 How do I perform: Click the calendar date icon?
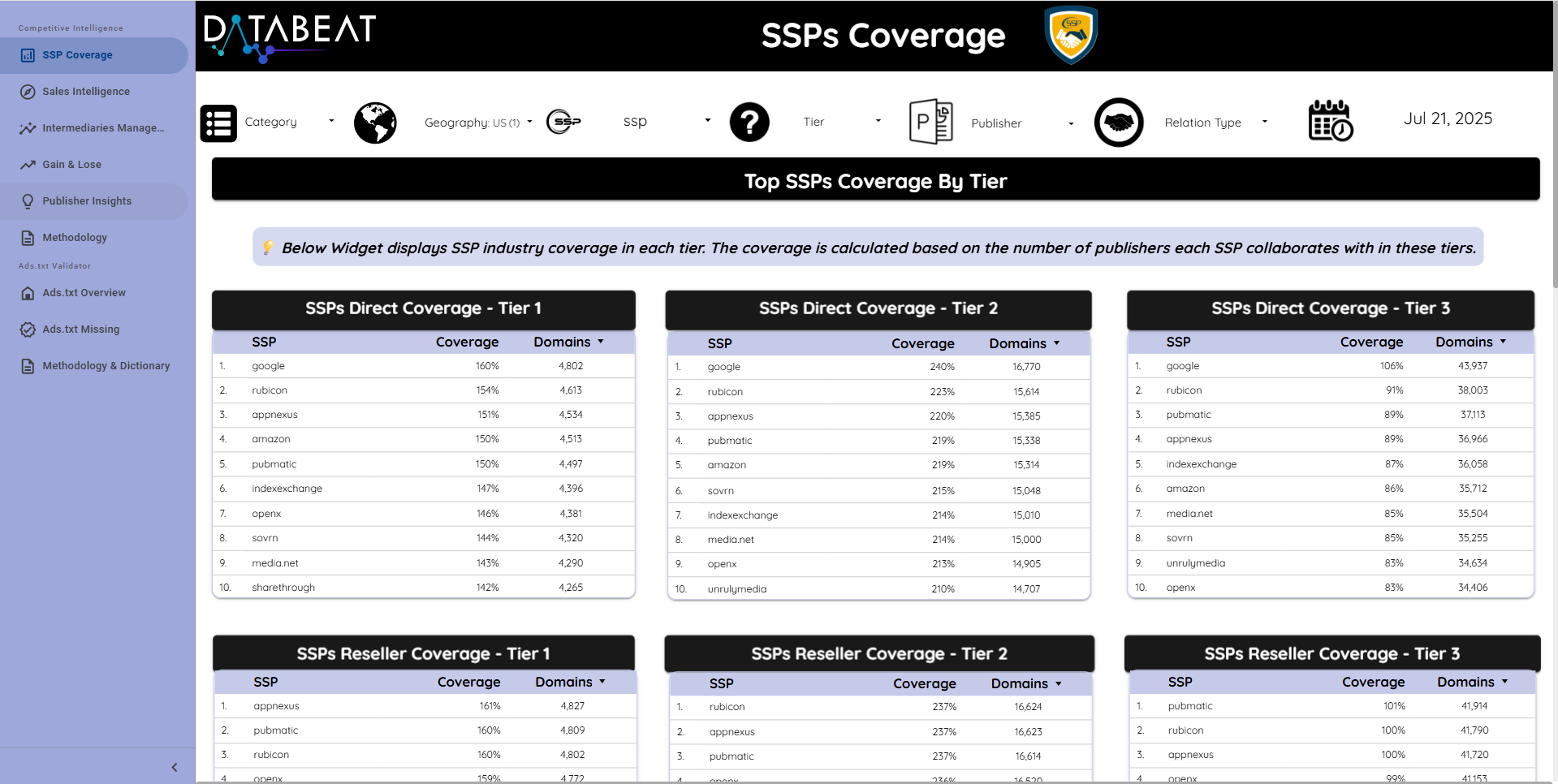click(1331, 120)
